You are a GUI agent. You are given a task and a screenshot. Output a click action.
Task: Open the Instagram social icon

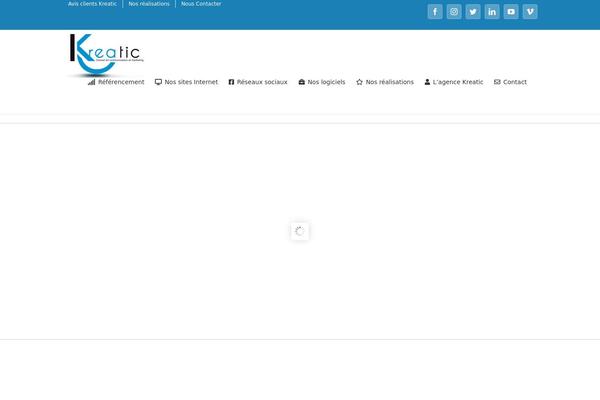pos(454,11)
